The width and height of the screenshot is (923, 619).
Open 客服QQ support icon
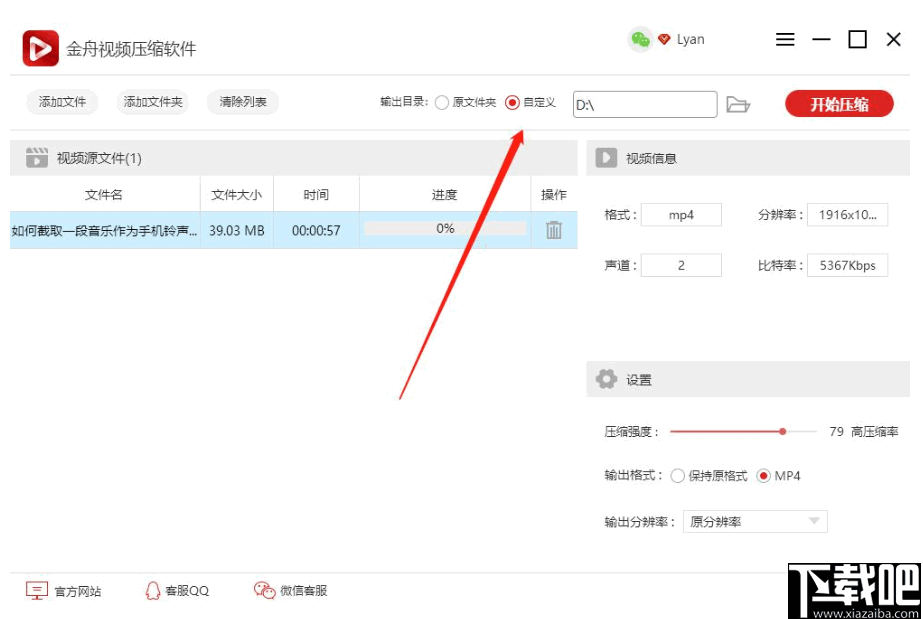pyautogui.click(x=152, y=591)
